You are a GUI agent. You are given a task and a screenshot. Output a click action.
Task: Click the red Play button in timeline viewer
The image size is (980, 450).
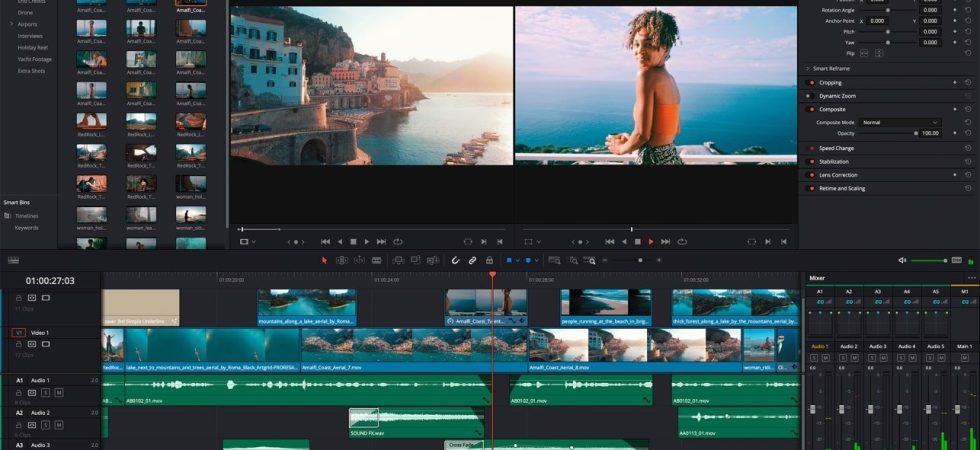pyautogui.click(x=651, y=242)
